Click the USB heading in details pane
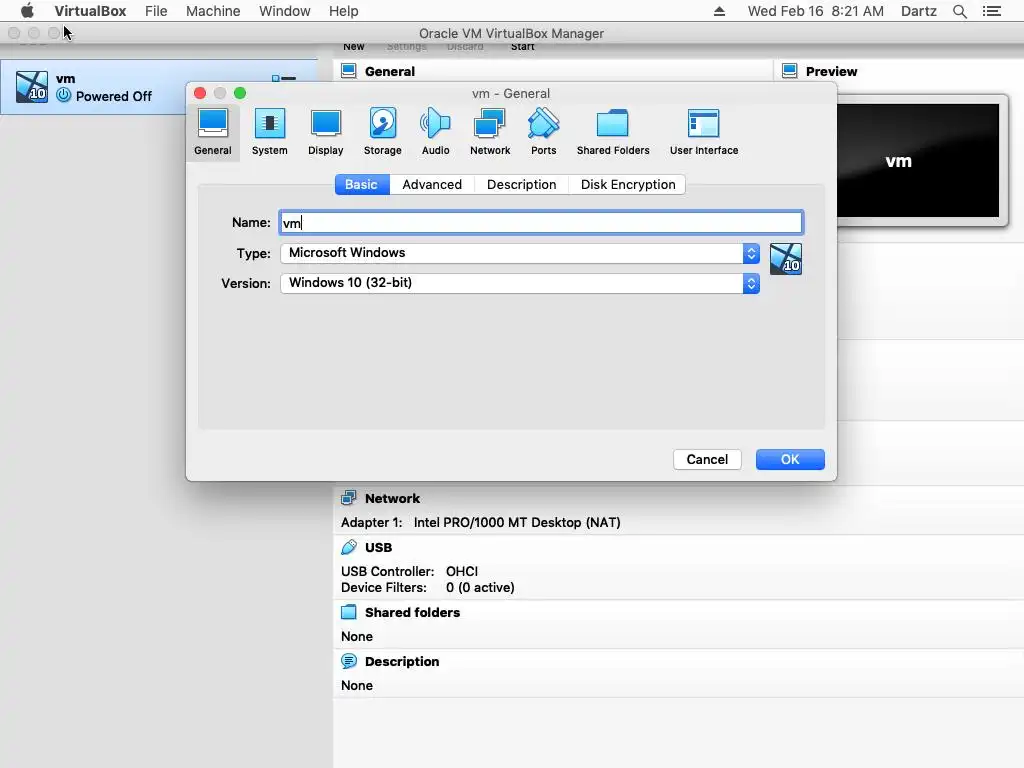The width and height of the screenshot is (1024, 768). coord(378,547)
